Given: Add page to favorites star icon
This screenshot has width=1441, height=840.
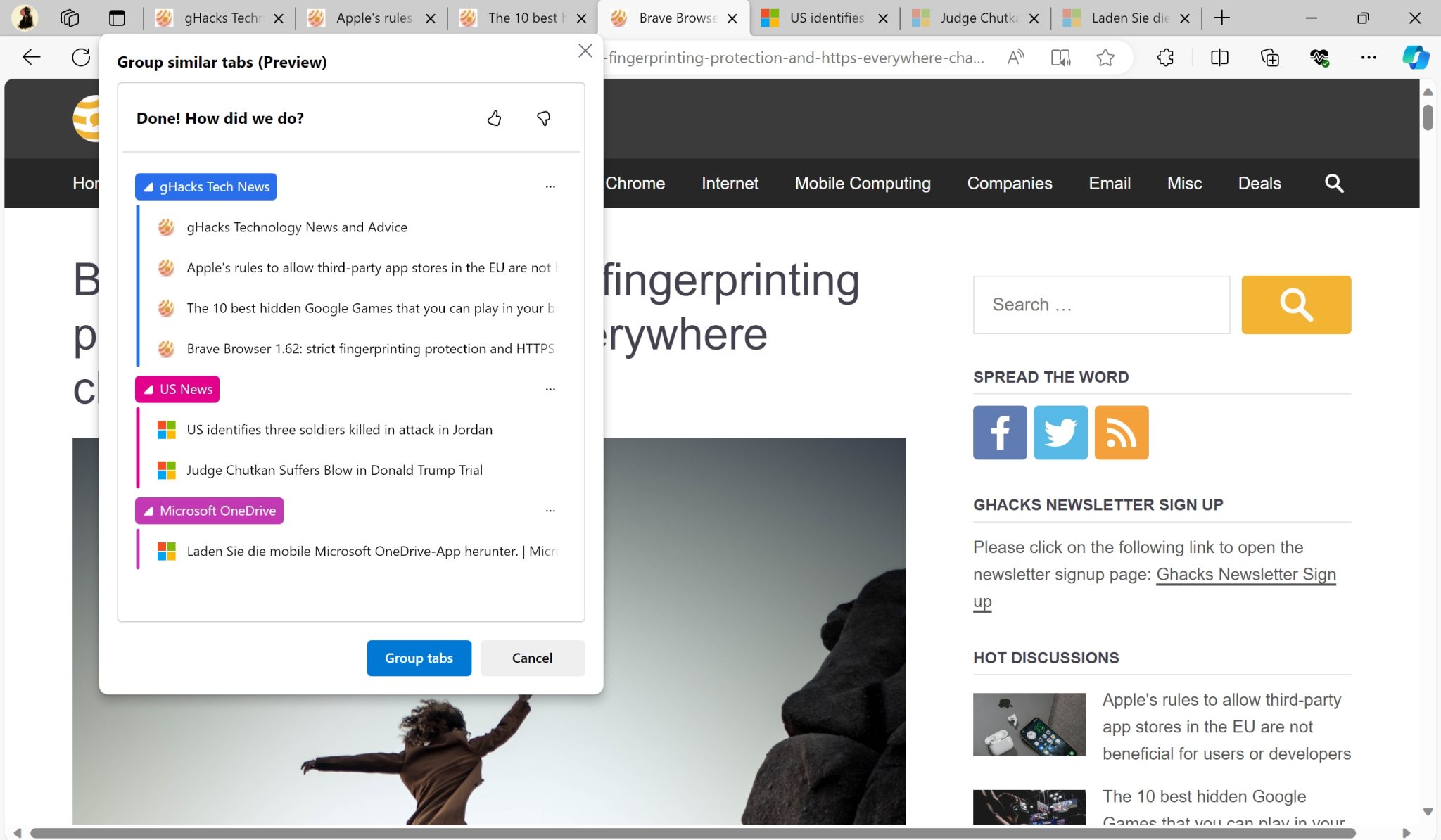Looking at the screenshot, I should click(x=1105, y=57).
